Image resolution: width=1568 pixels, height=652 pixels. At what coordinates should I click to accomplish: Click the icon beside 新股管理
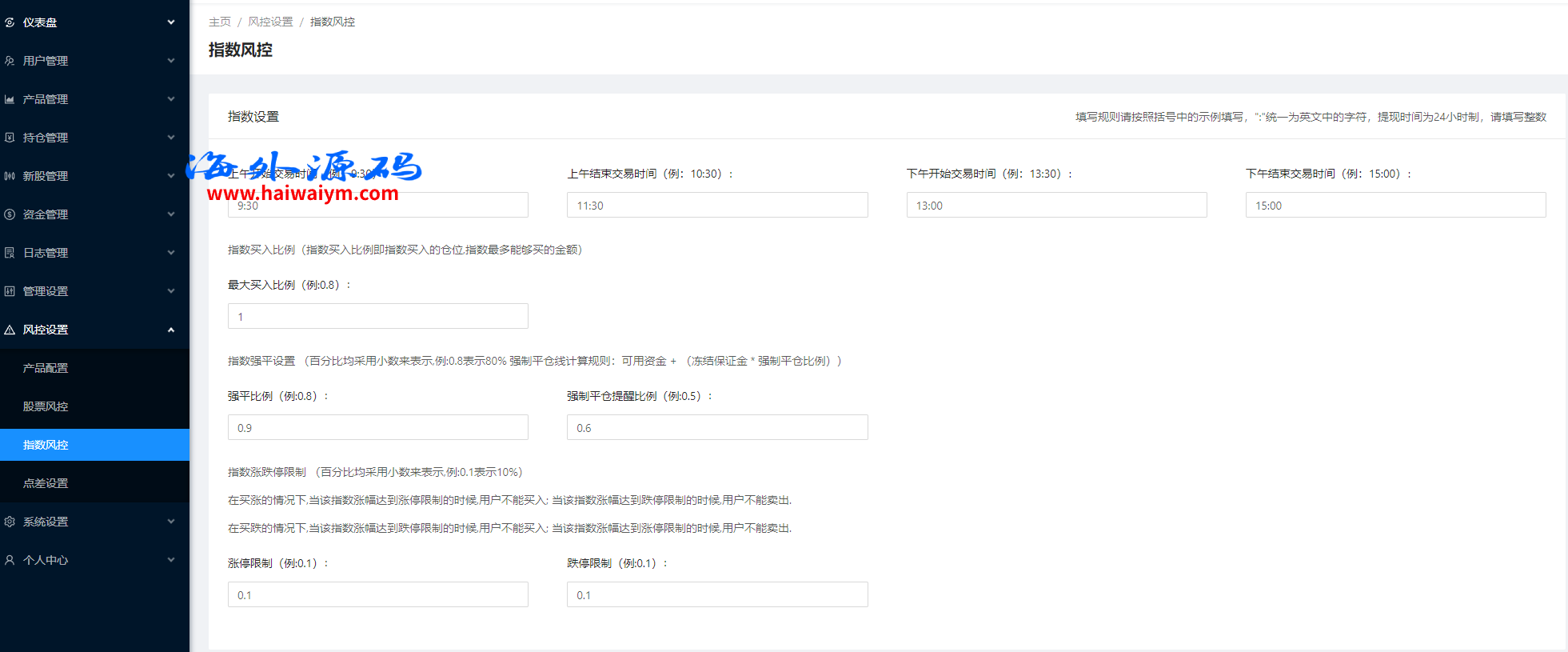point(10,176)
